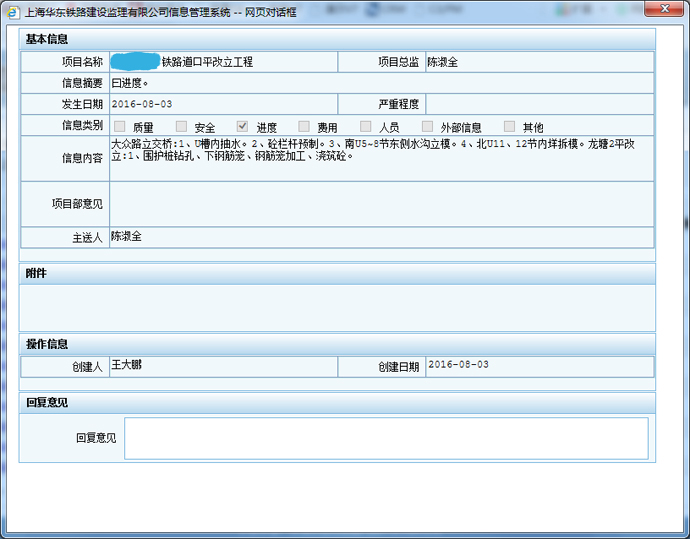This screenshot has height=539, width=690.
Task: Focus the 信息摘要 field
Action: coord(380,82)
